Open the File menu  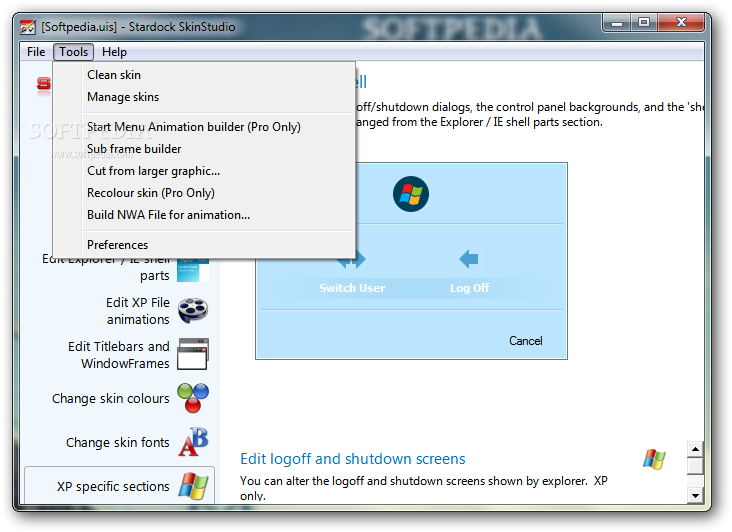click(x=36, y=52)
